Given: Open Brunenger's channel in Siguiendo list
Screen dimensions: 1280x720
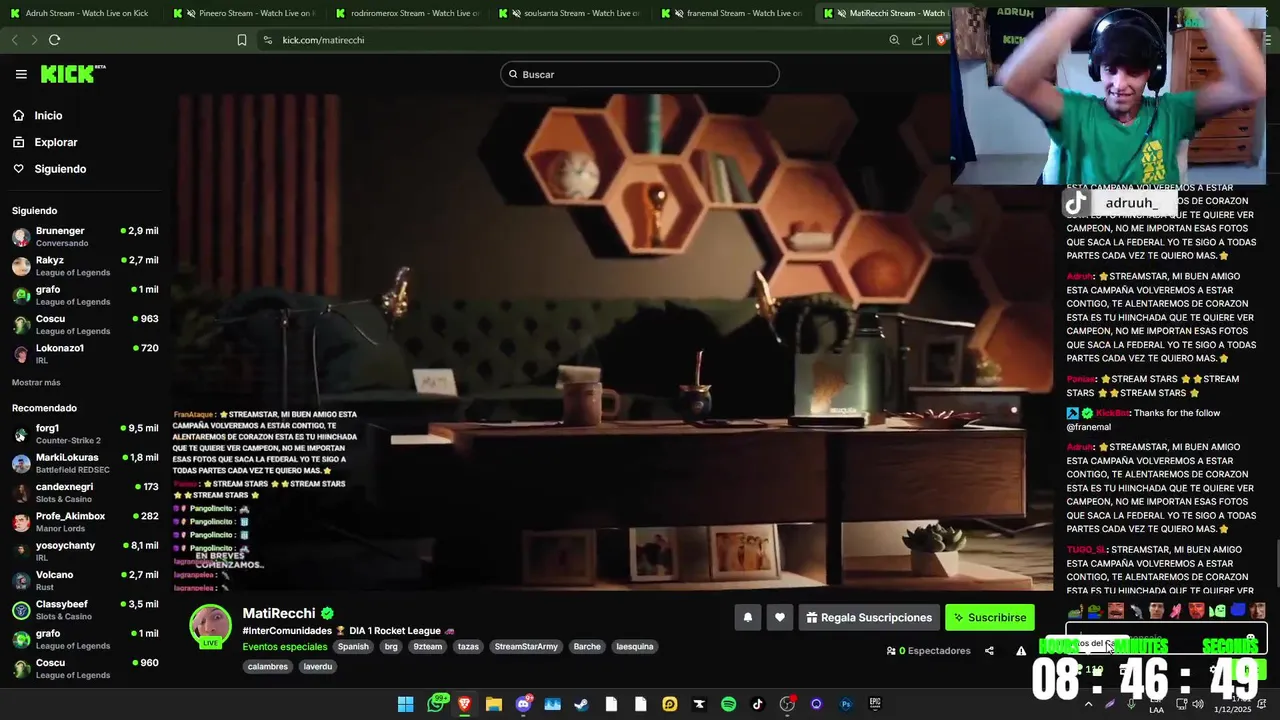Looking at the screenshot, I should (84, 237).
